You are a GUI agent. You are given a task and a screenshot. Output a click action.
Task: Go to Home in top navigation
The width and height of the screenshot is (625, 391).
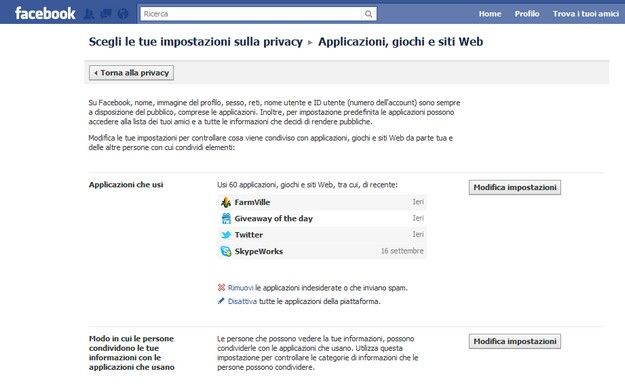[x=490, y=14]
